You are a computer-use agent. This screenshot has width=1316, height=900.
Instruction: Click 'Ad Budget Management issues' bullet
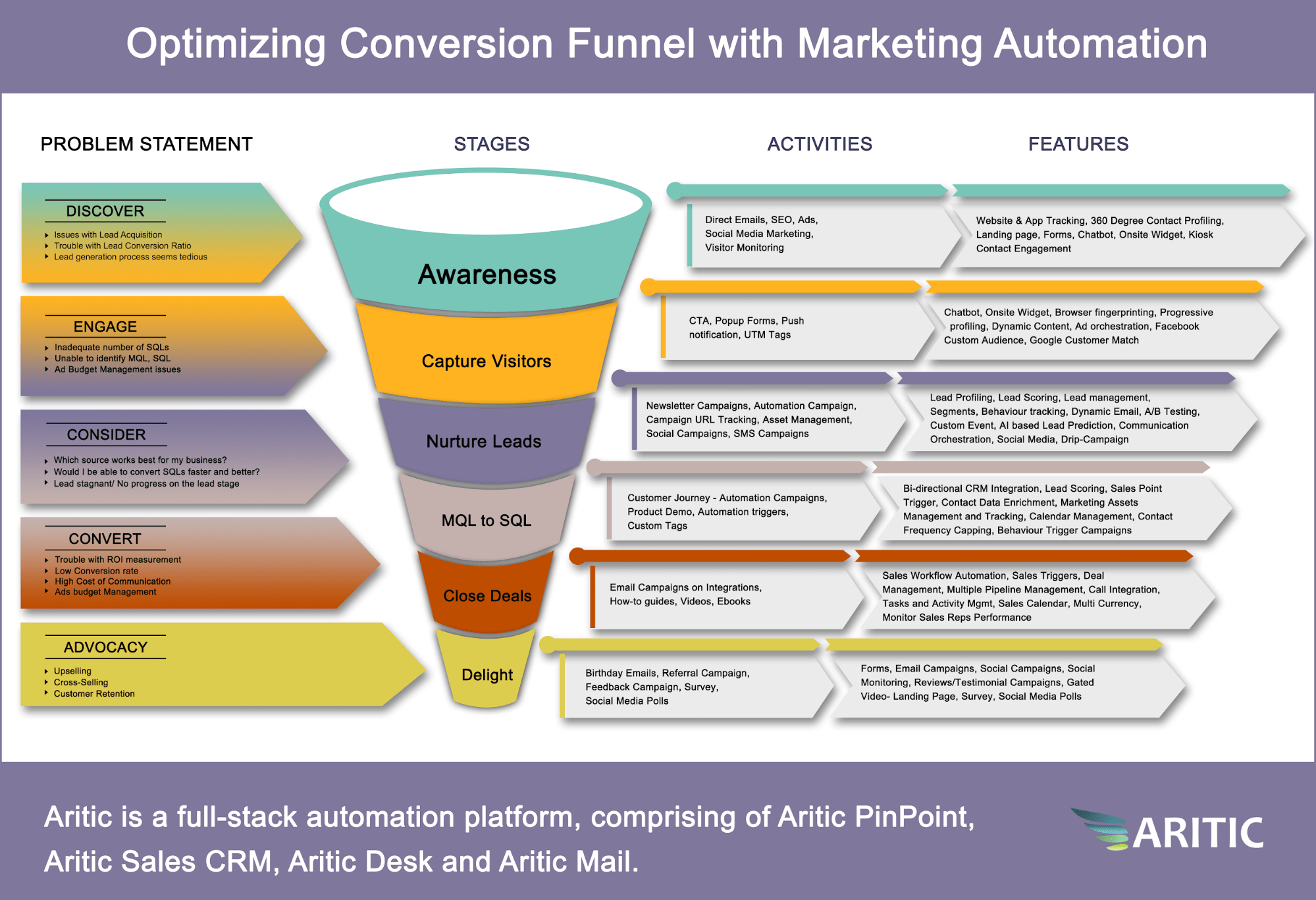coord(117,369)
